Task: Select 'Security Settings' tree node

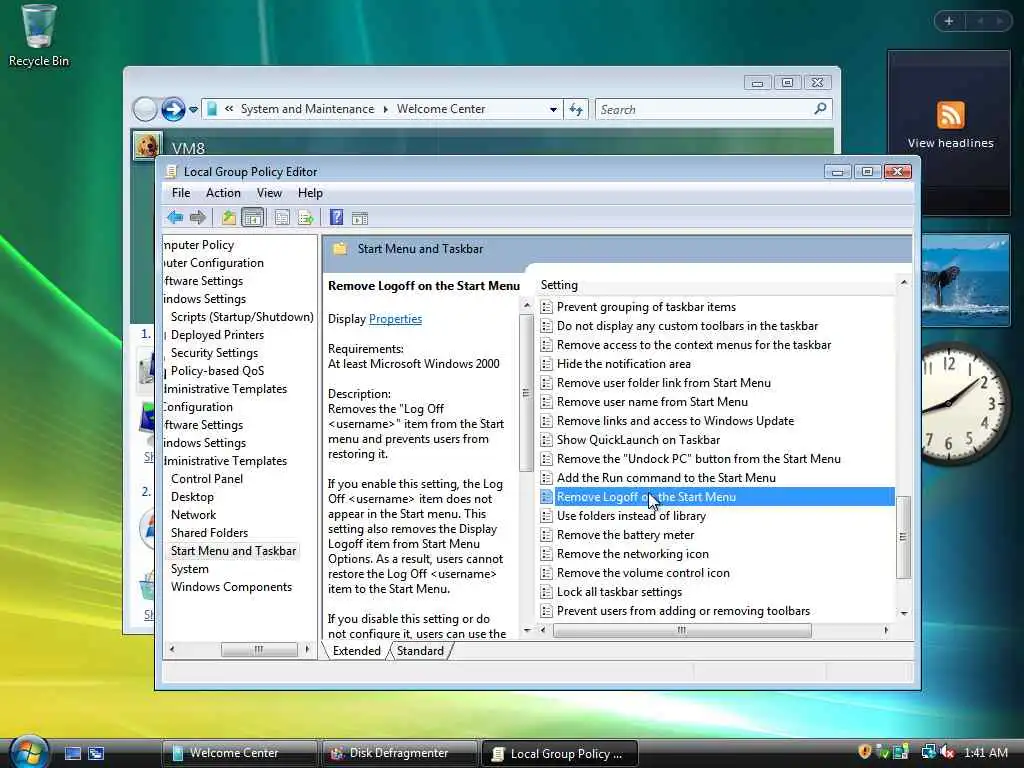Action: point(214,353)
